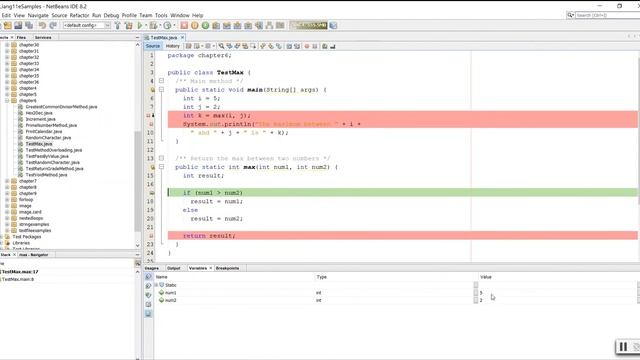
Task: Click the Save All toolbar icon
Action: 29,25
